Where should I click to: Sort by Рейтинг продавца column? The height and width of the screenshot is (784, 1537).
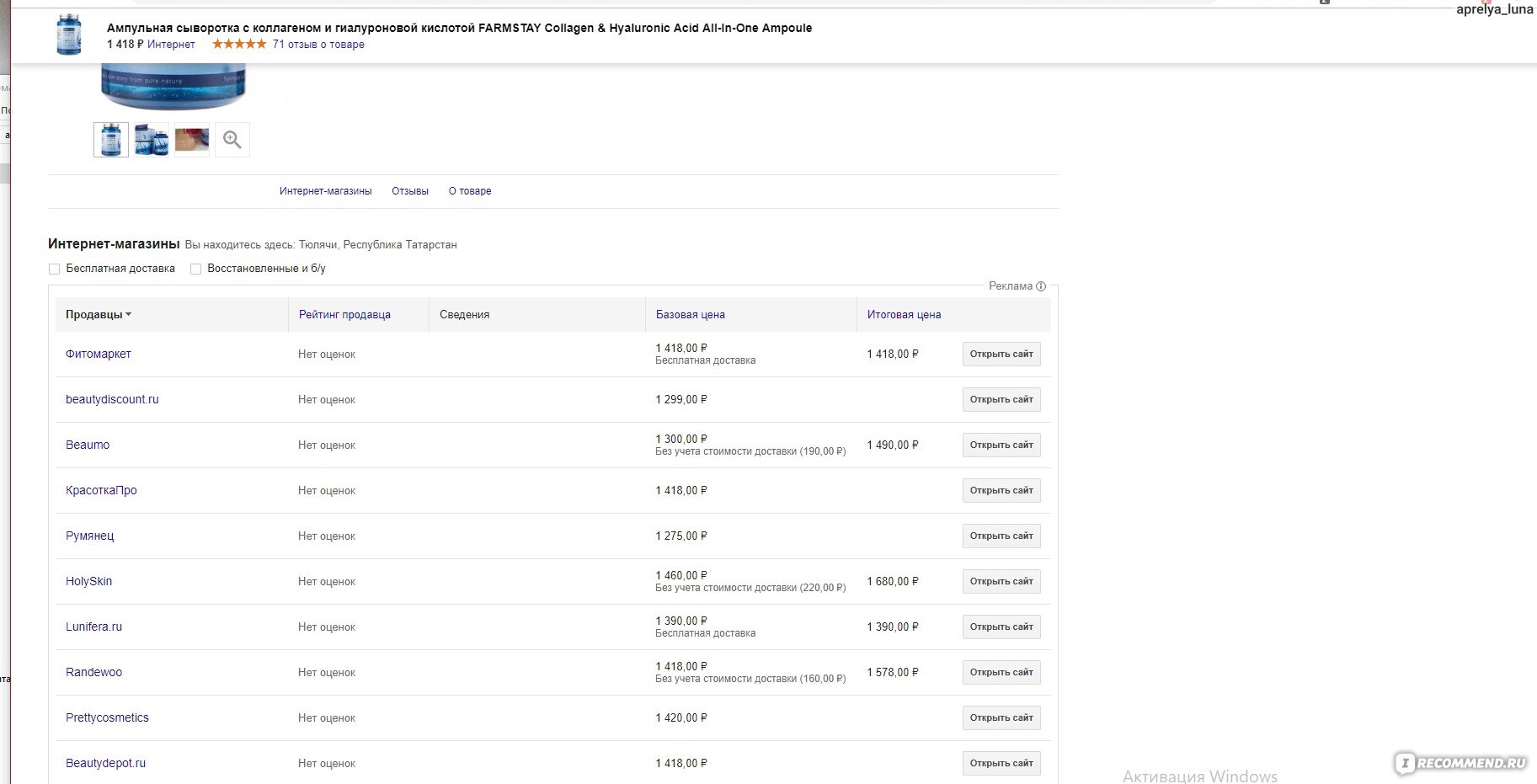click(x=344, y=315)
